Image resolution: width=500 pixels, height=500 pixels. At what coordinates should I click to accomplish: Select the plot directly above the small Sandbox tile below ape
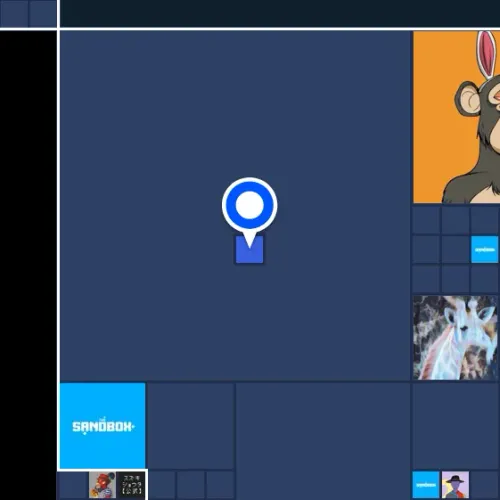pyautogui.click(x=485, y=220)
